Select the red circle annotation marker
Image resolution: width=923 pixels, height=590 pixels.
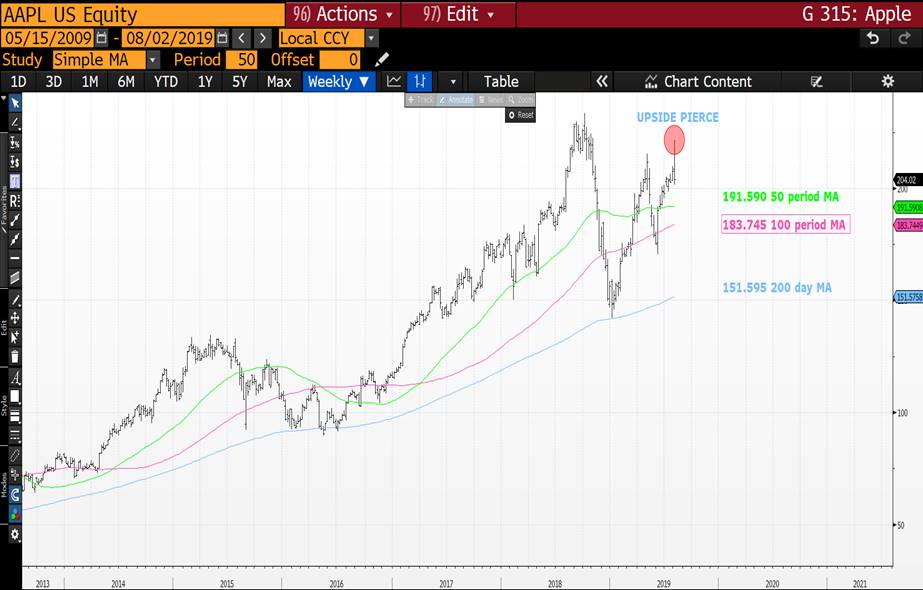pos(674,141)
